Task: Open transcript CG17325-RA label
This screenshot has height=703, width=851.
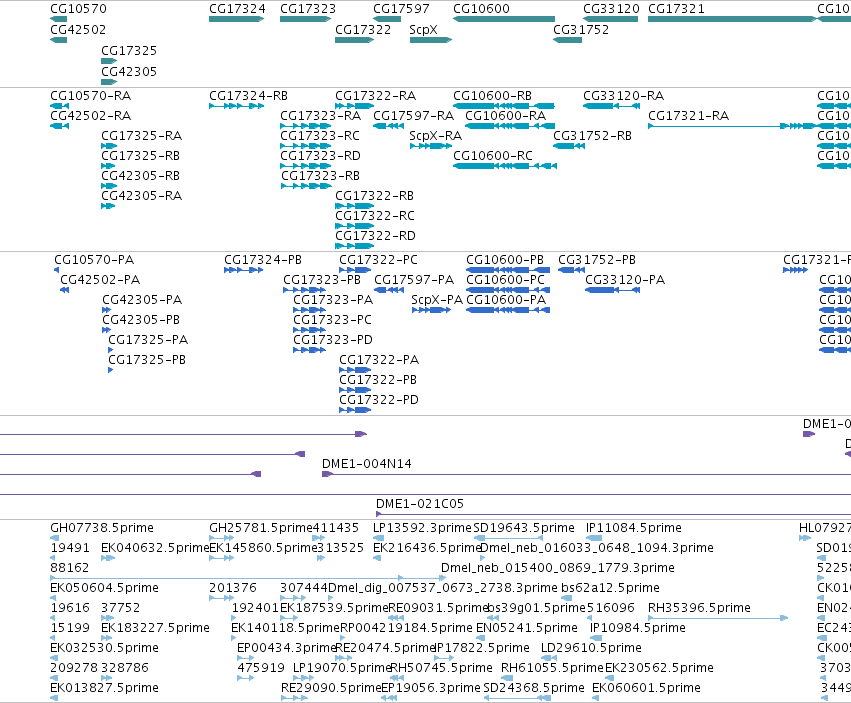Action: point(142,136)
